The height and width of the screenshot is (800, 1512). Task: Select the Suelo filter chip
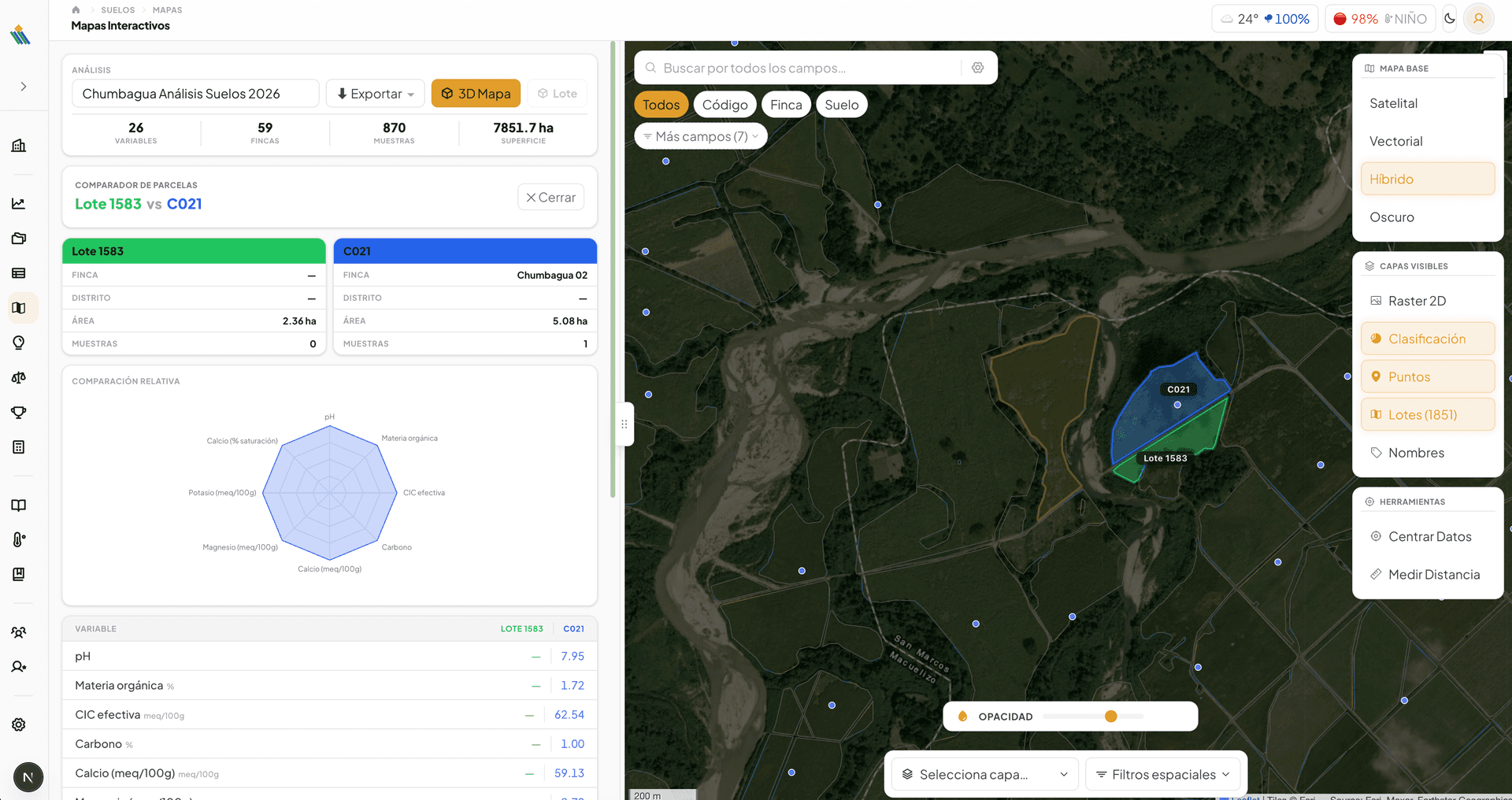click(x=842, y=105)
